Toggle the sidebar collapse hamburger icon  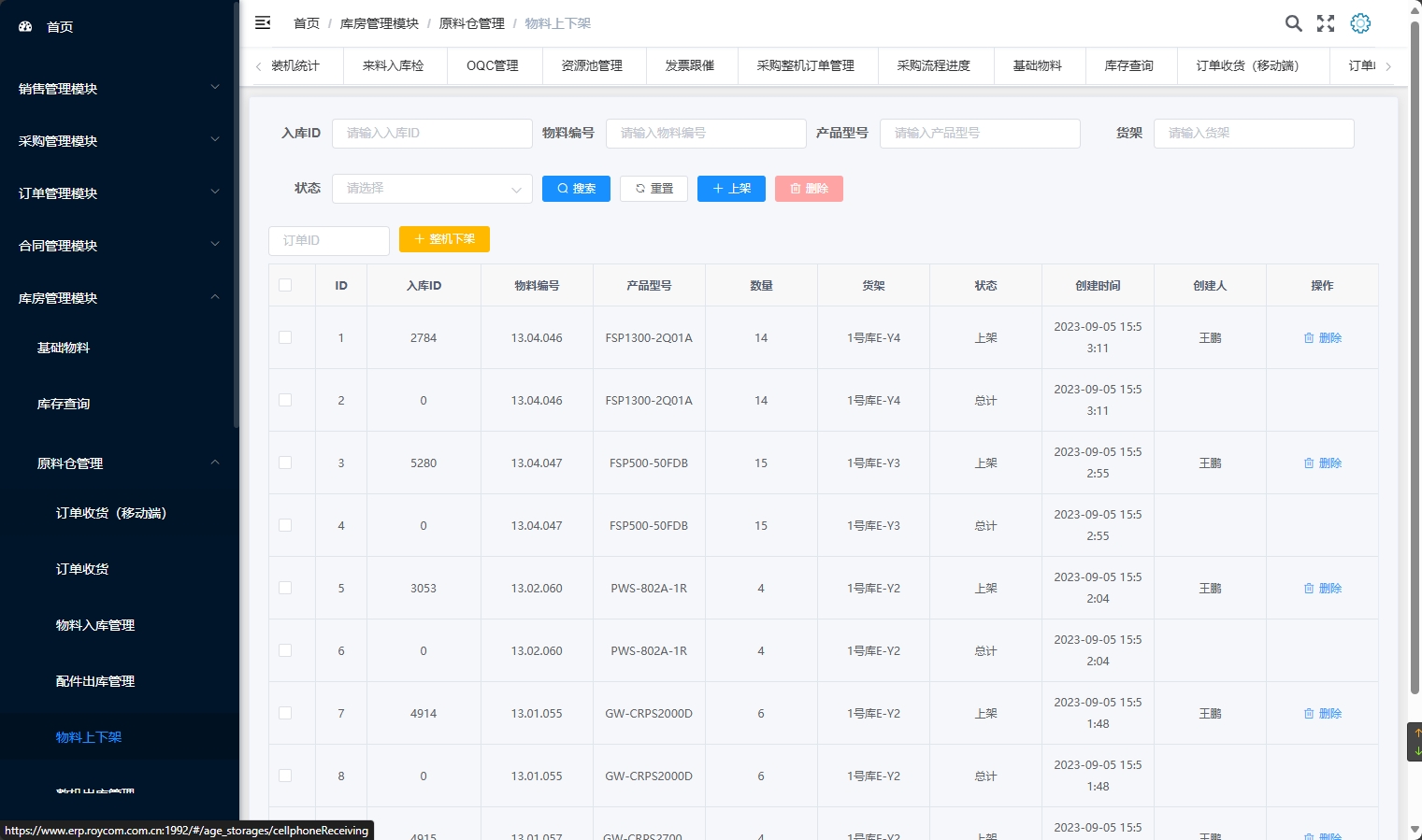(263, 22)
